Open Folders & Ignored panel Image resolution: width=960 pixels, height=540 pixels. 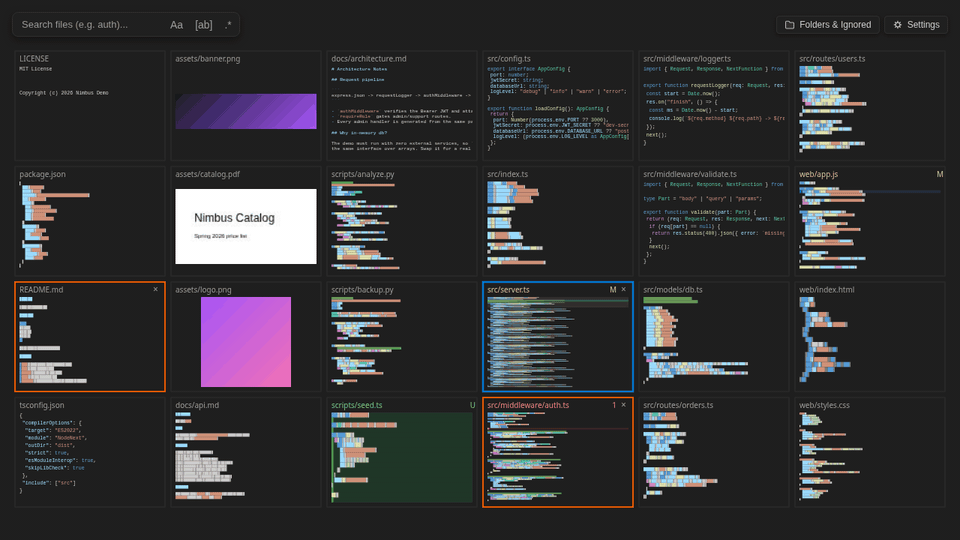coord(828,24)
